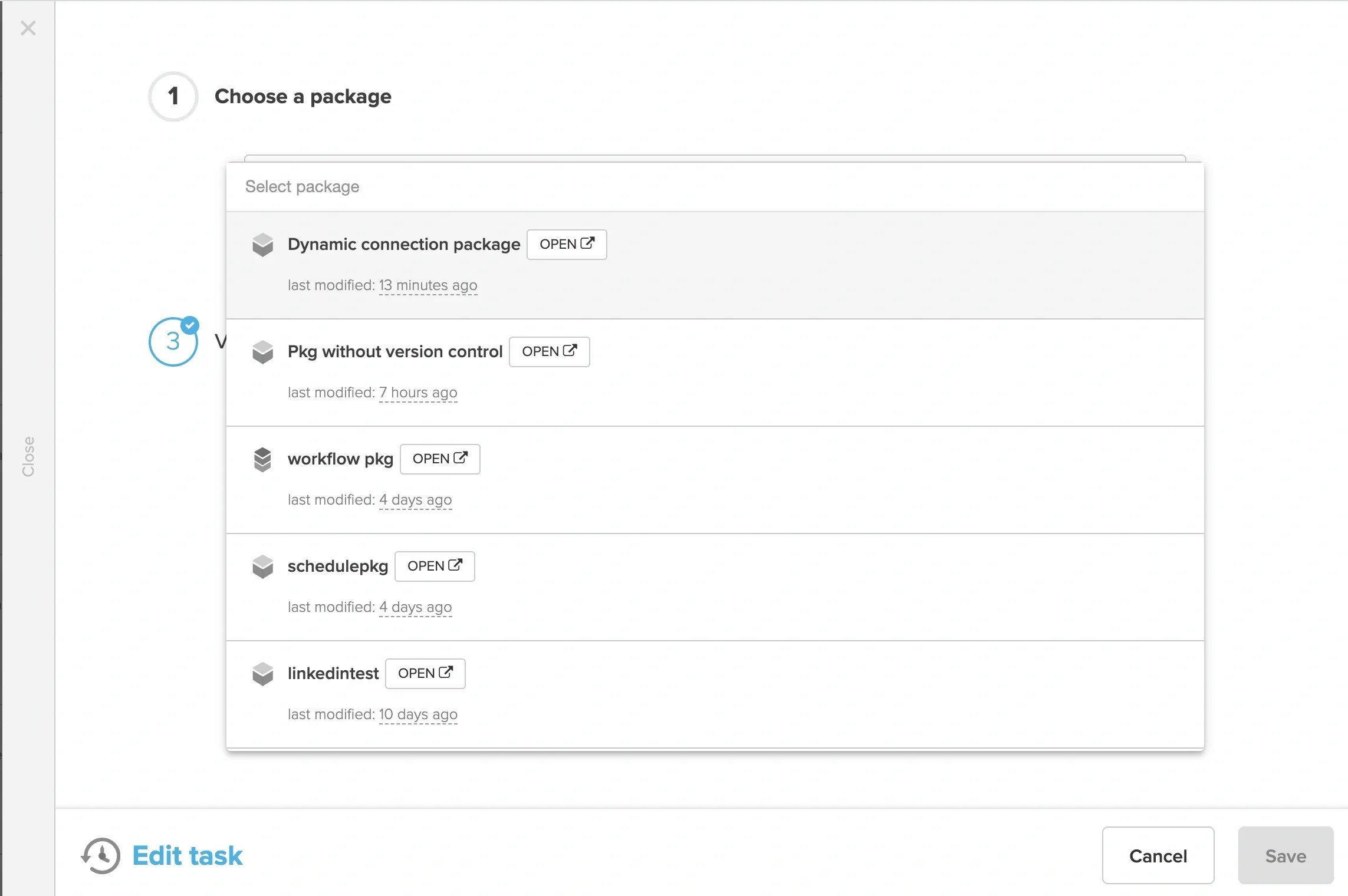Click the step 3 circle indicator
The height and width of the screenshot is (896, 1348).
click(x=173, y=341)
